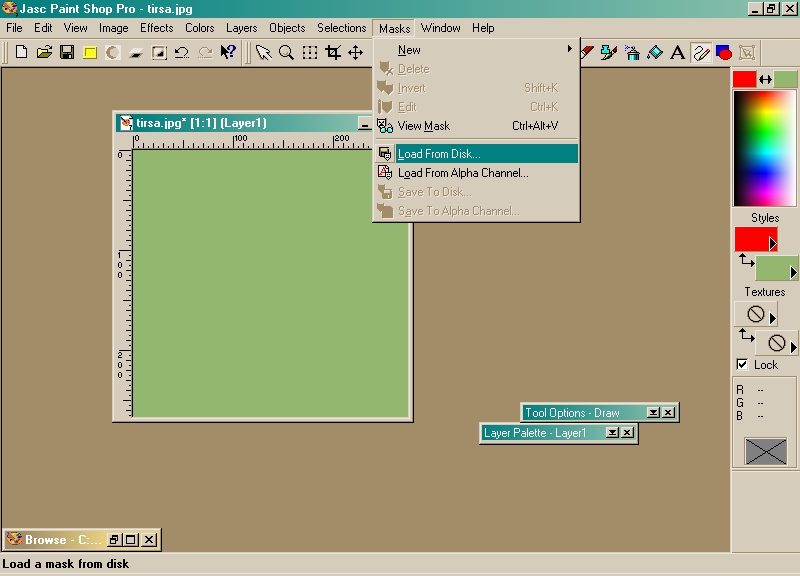
Task: Select the Zoom magnifier tool
Action: click(286, 52)
